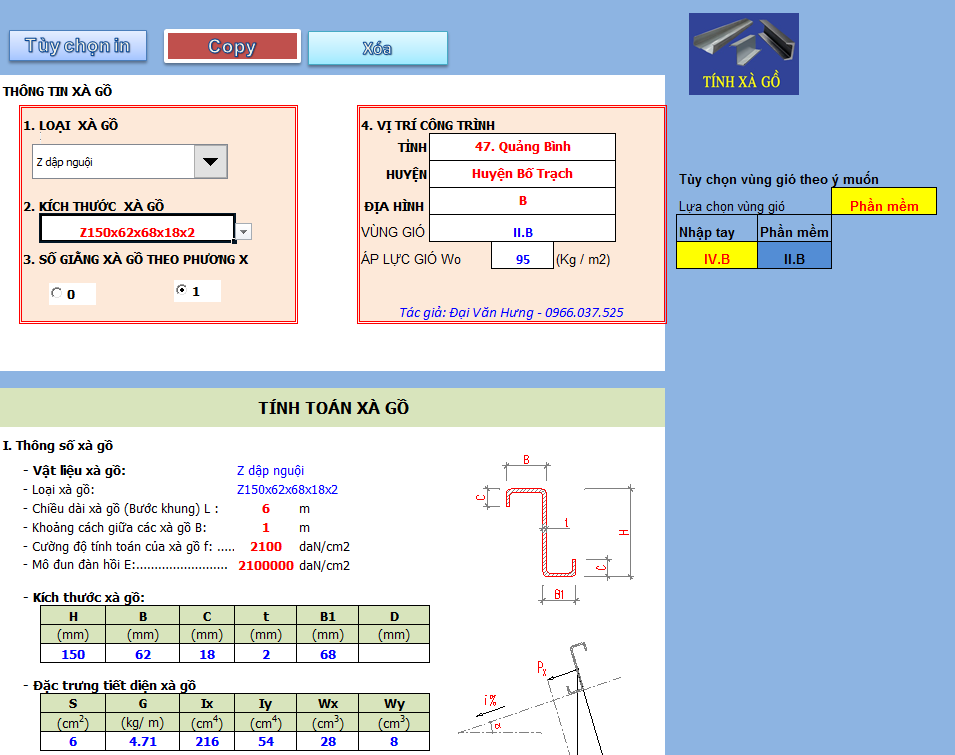Click the B value 62 cell
The image size is (955, 755).
point(143,654)
